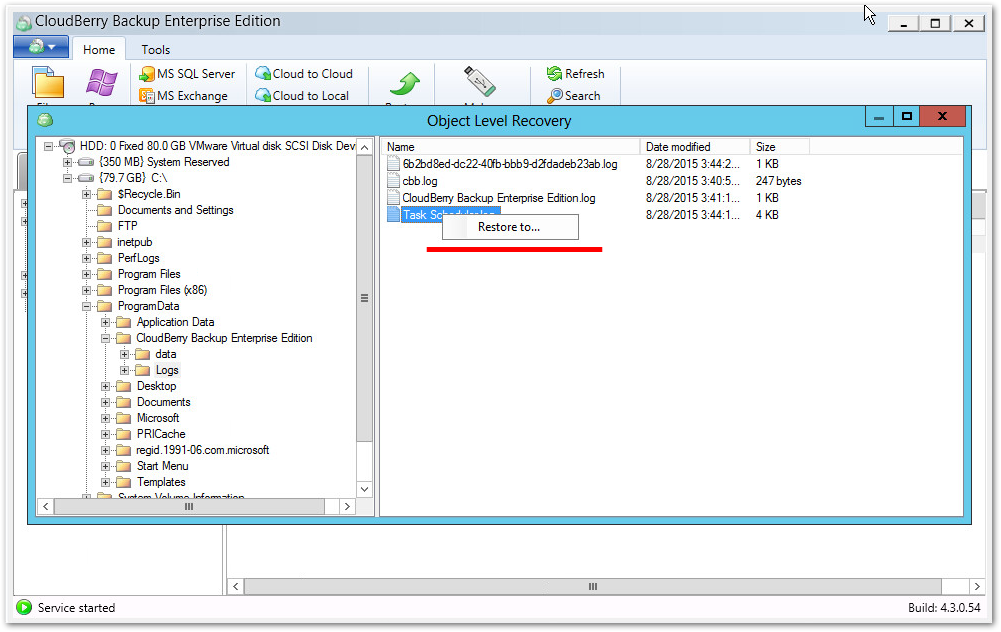Expand the System Reserved partition node
The width and height of the screenshot is (1001, 632).
67,162
